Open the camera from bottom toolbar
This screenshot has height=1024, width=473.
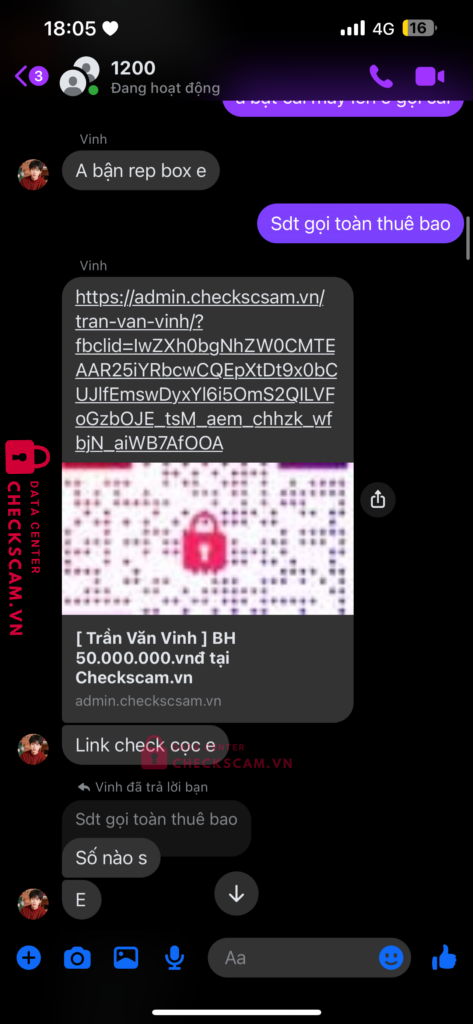coord(77,958)
